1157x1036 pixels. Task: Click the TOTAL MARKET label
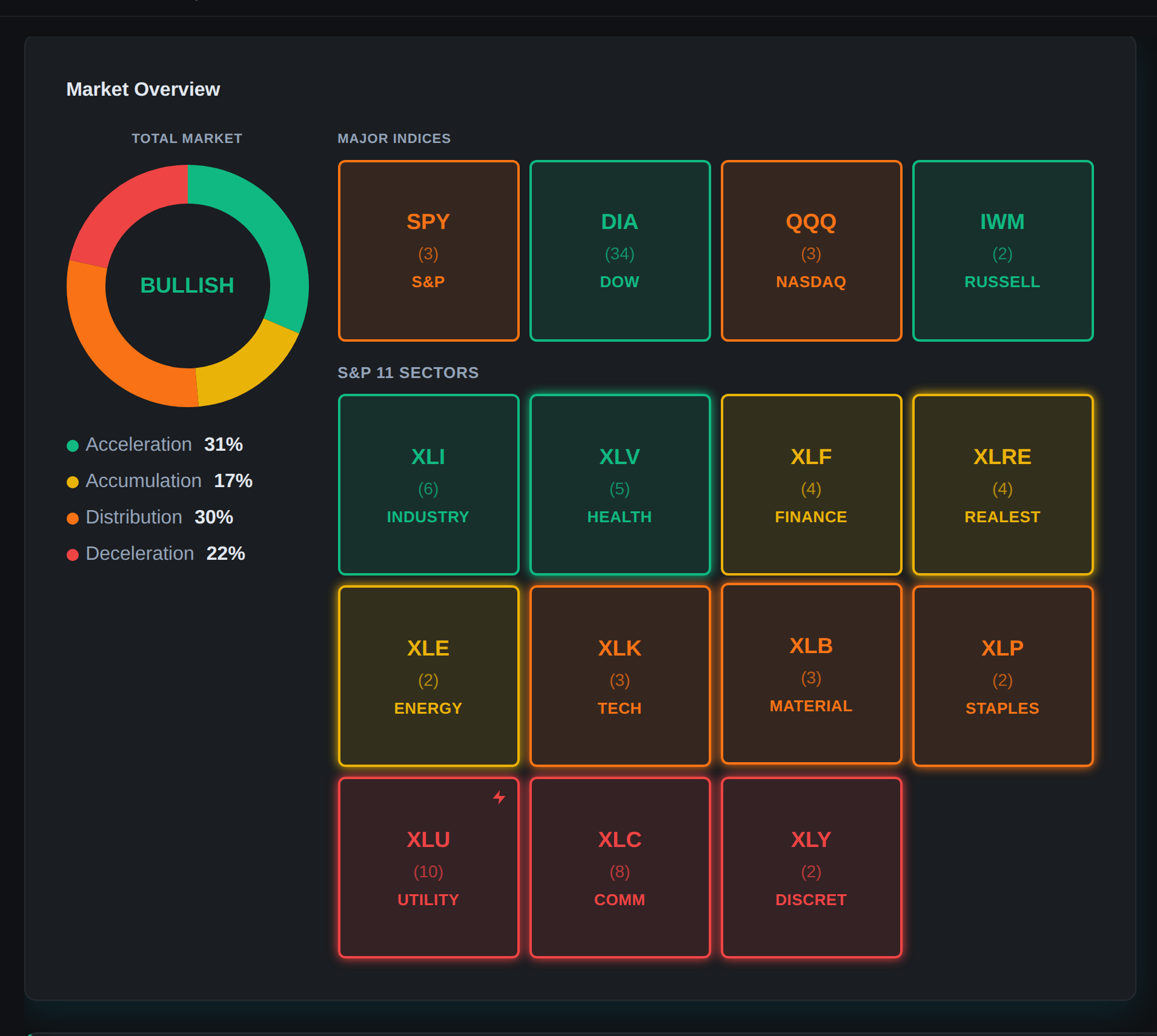[x=187, y=138]
